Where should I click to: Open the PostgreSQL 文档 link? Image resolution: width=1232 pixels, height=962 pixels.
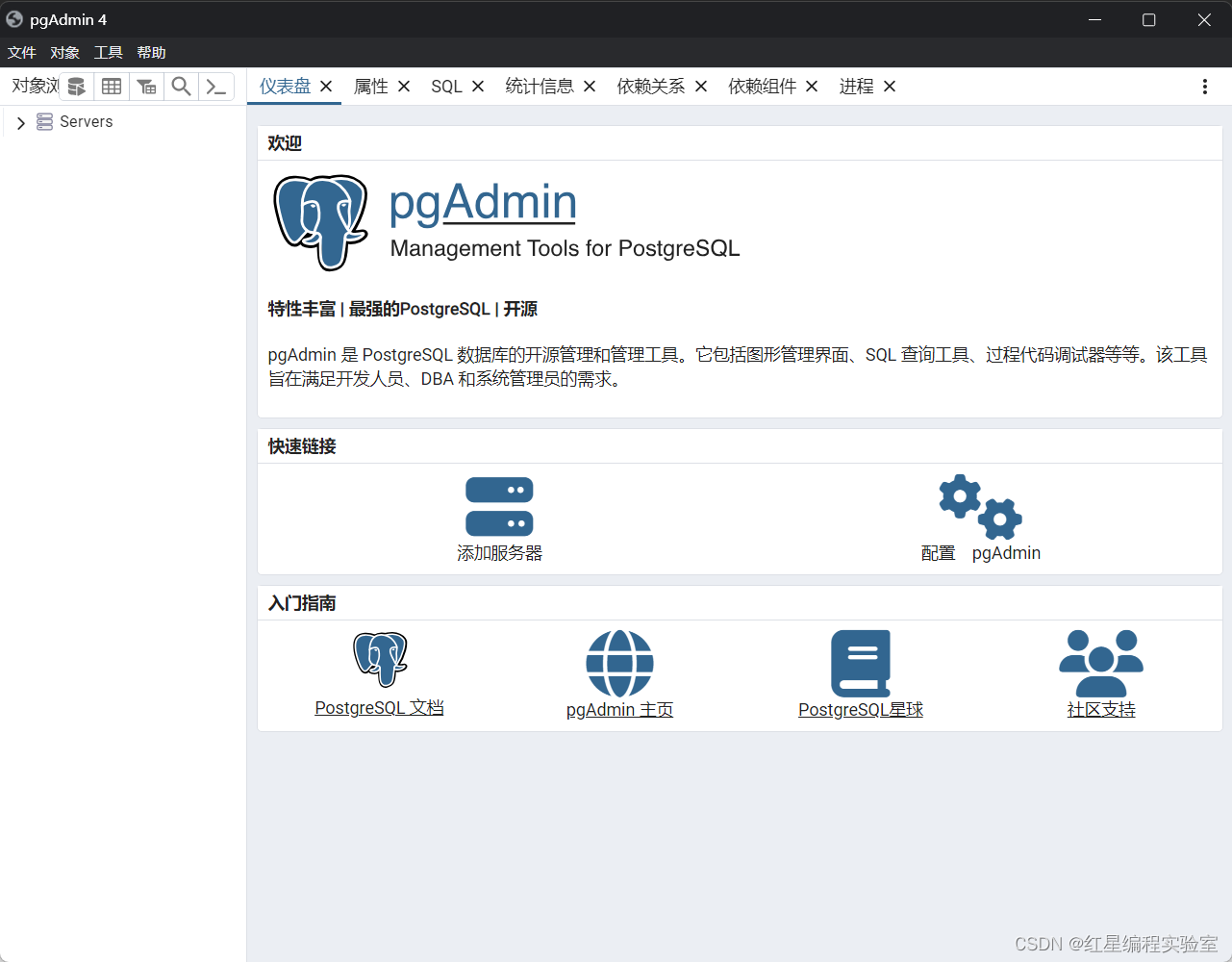(380, 708)
